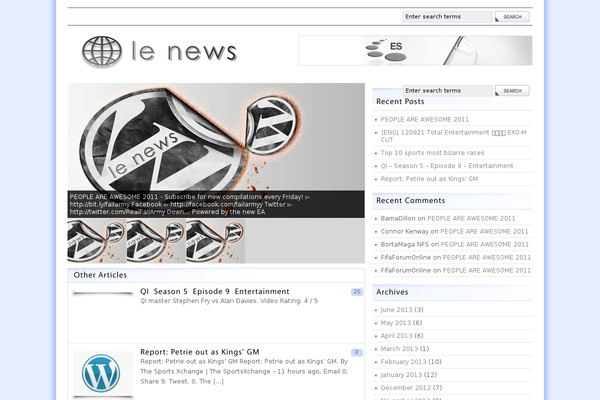Open the December 2012 archive
This screenshot has height=400, width=600.
click(x=405, y=388)
